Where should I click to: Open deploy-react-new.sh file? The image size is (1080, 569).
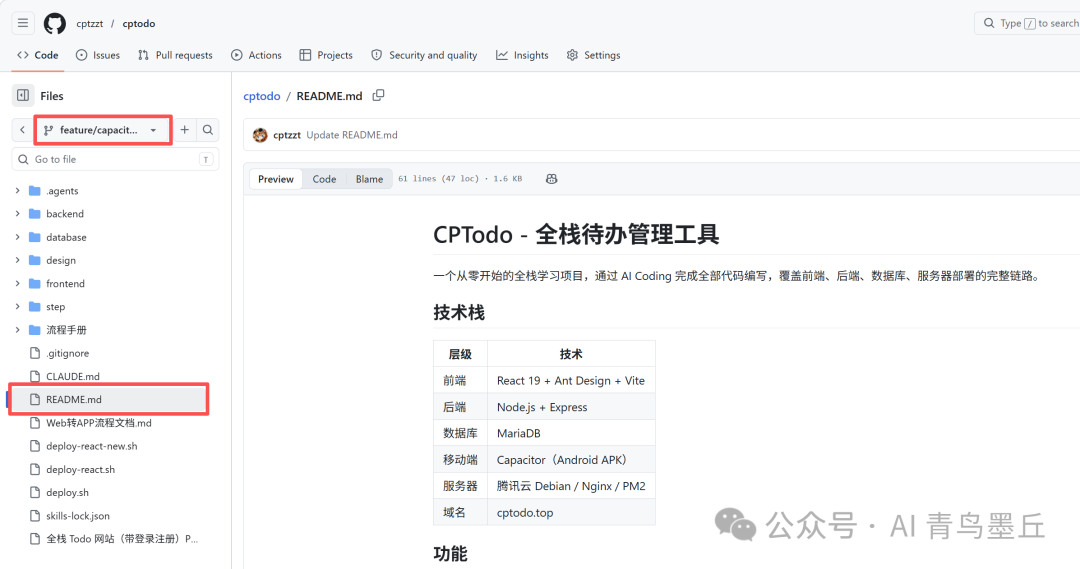92,446
